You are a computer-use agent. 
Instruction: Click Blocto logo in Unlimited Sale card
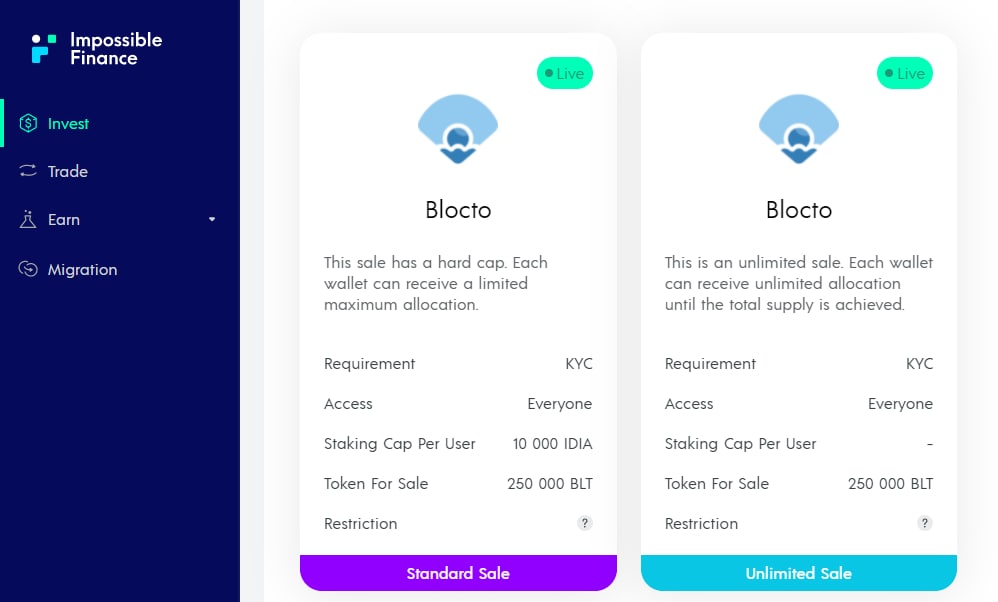click(798, 129)
